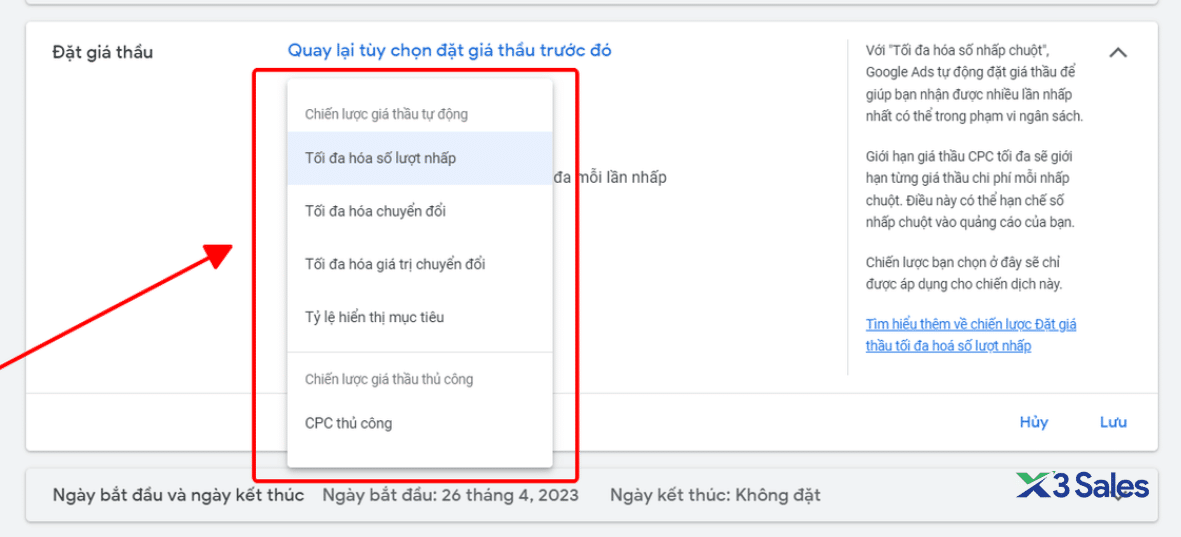Click the Lưu button
The height and width of the screenshot is (537, 1181).
click(1113, 423)
